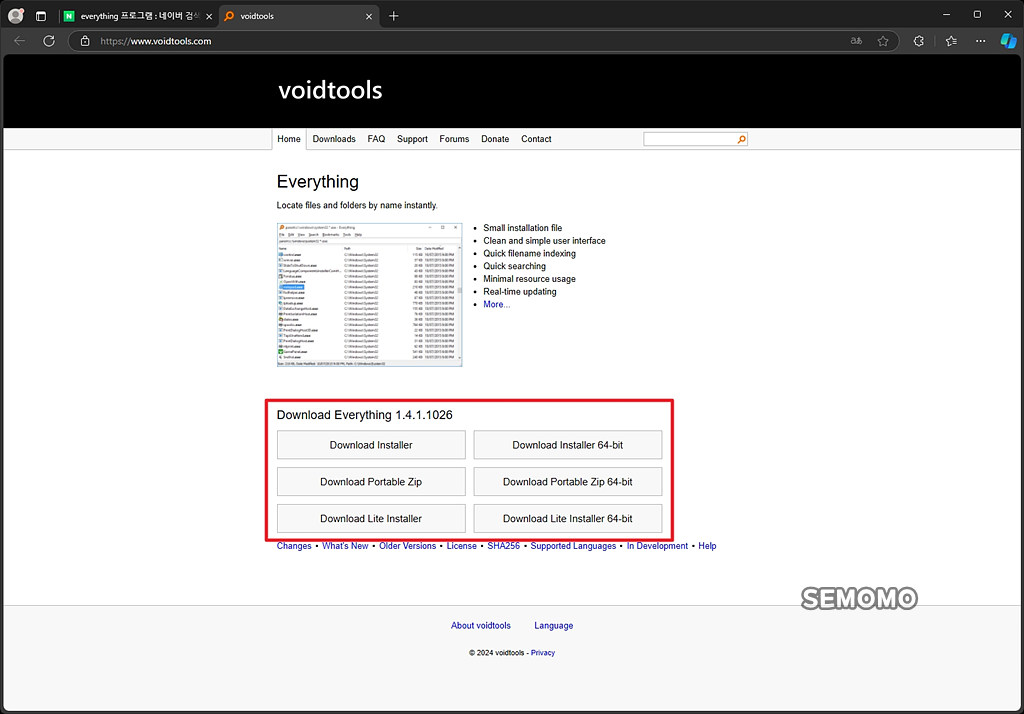Open the Settings and more menu
Screen dimensions: 1024x714
pyautogui.click(x=981, y=41)
